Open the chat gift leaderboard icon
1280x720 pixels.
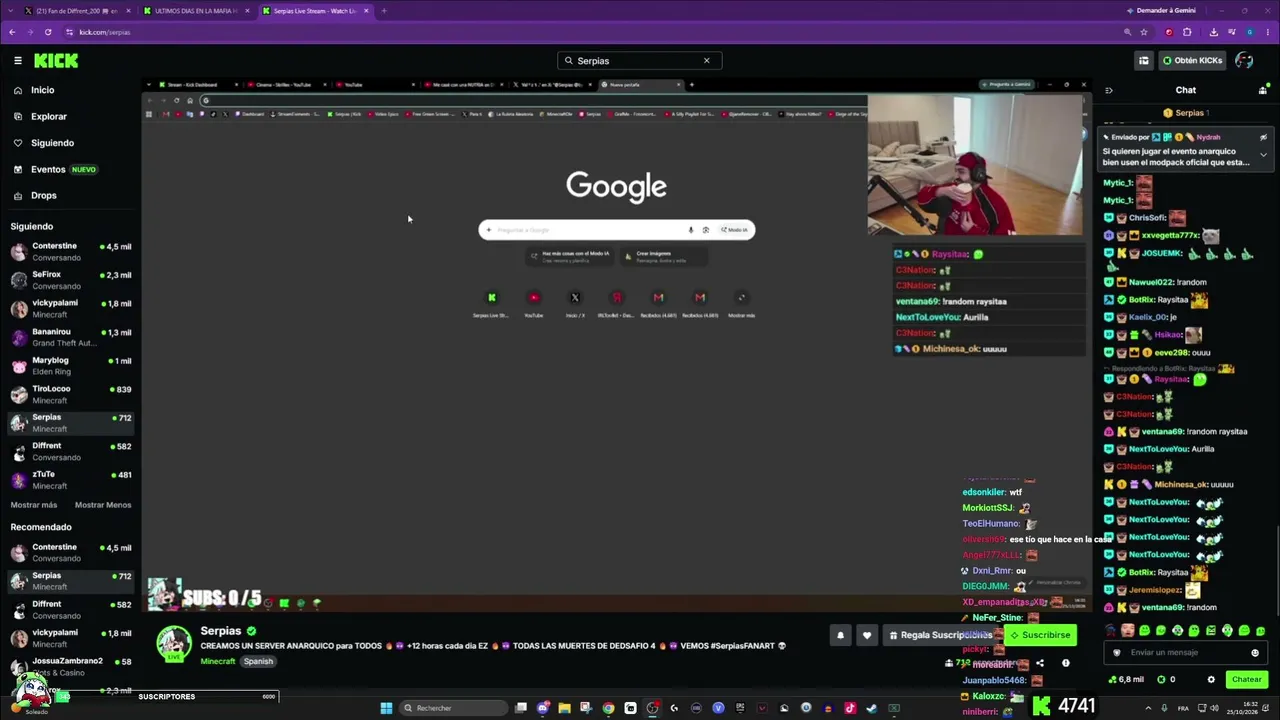point(1263,90)
